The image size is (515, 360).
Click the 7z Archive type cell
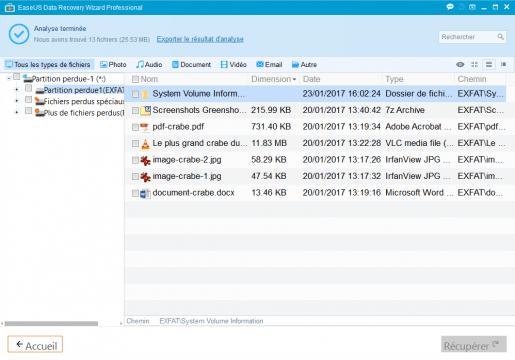pyautogui.click(x=405, y=110)
